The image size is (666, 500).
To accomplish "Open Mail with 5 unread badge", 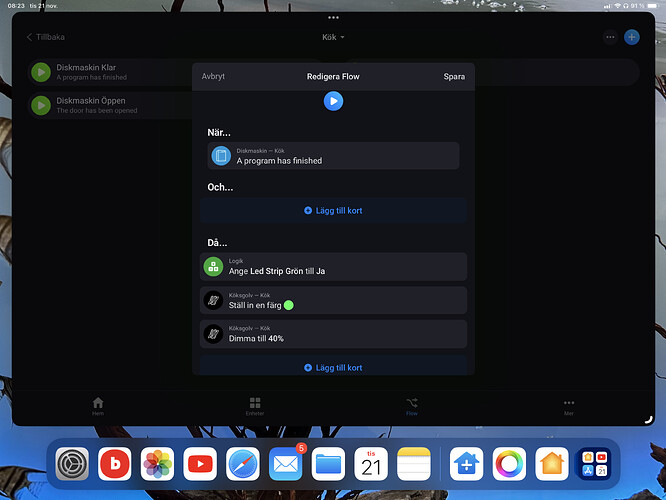I will [285, 464].
